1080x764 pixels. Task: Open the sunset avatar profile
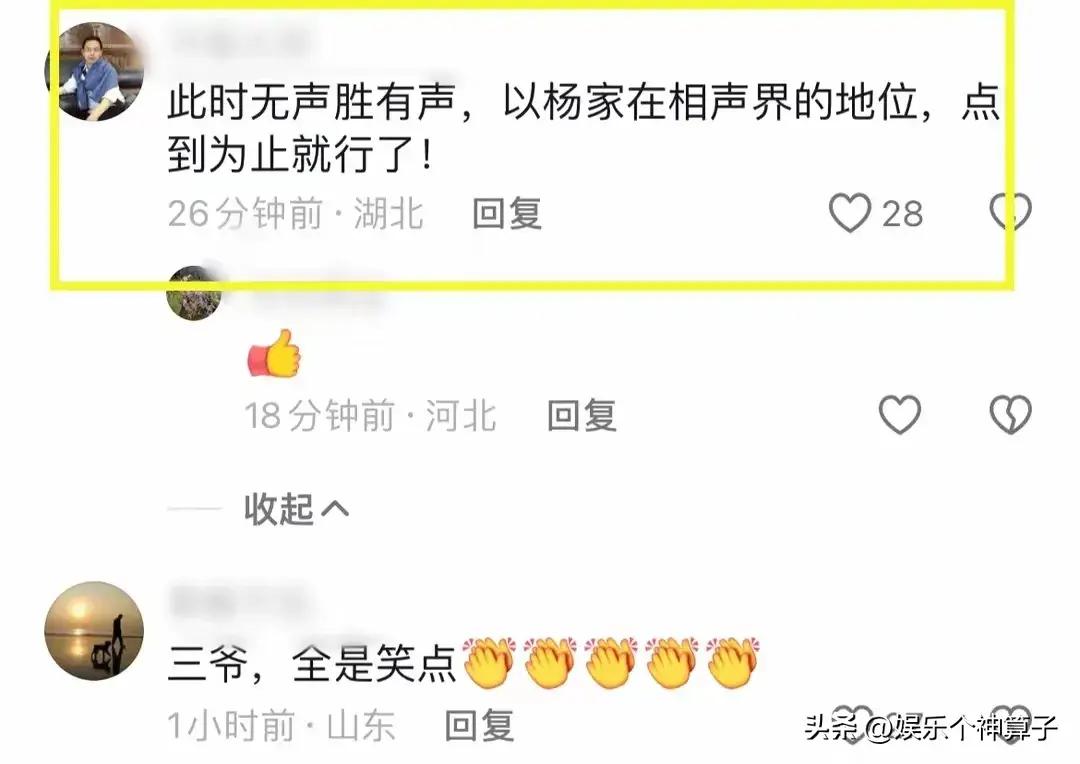(94, 631)
